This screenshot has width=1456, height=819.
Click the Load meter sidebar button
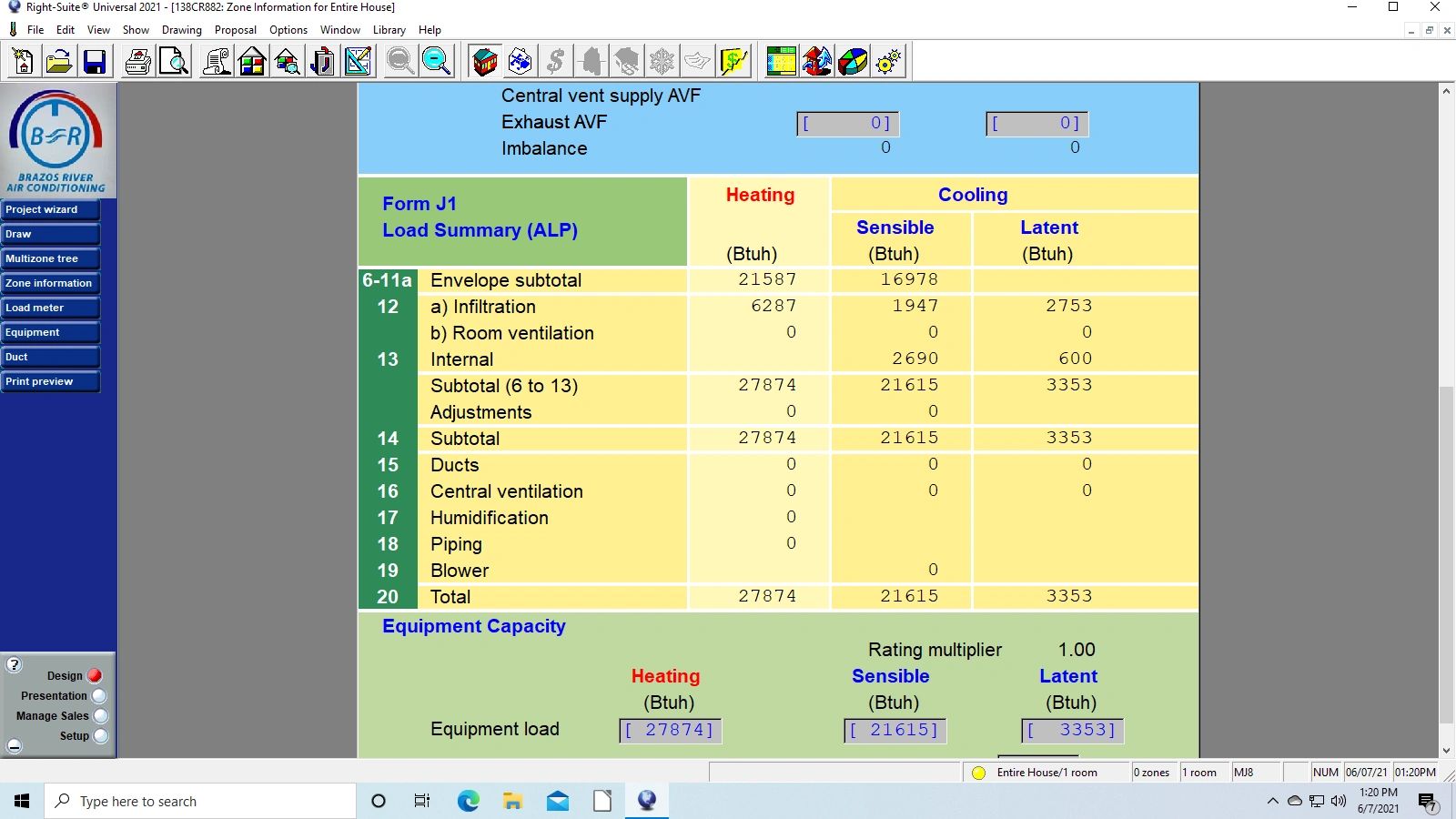[50, 308]
